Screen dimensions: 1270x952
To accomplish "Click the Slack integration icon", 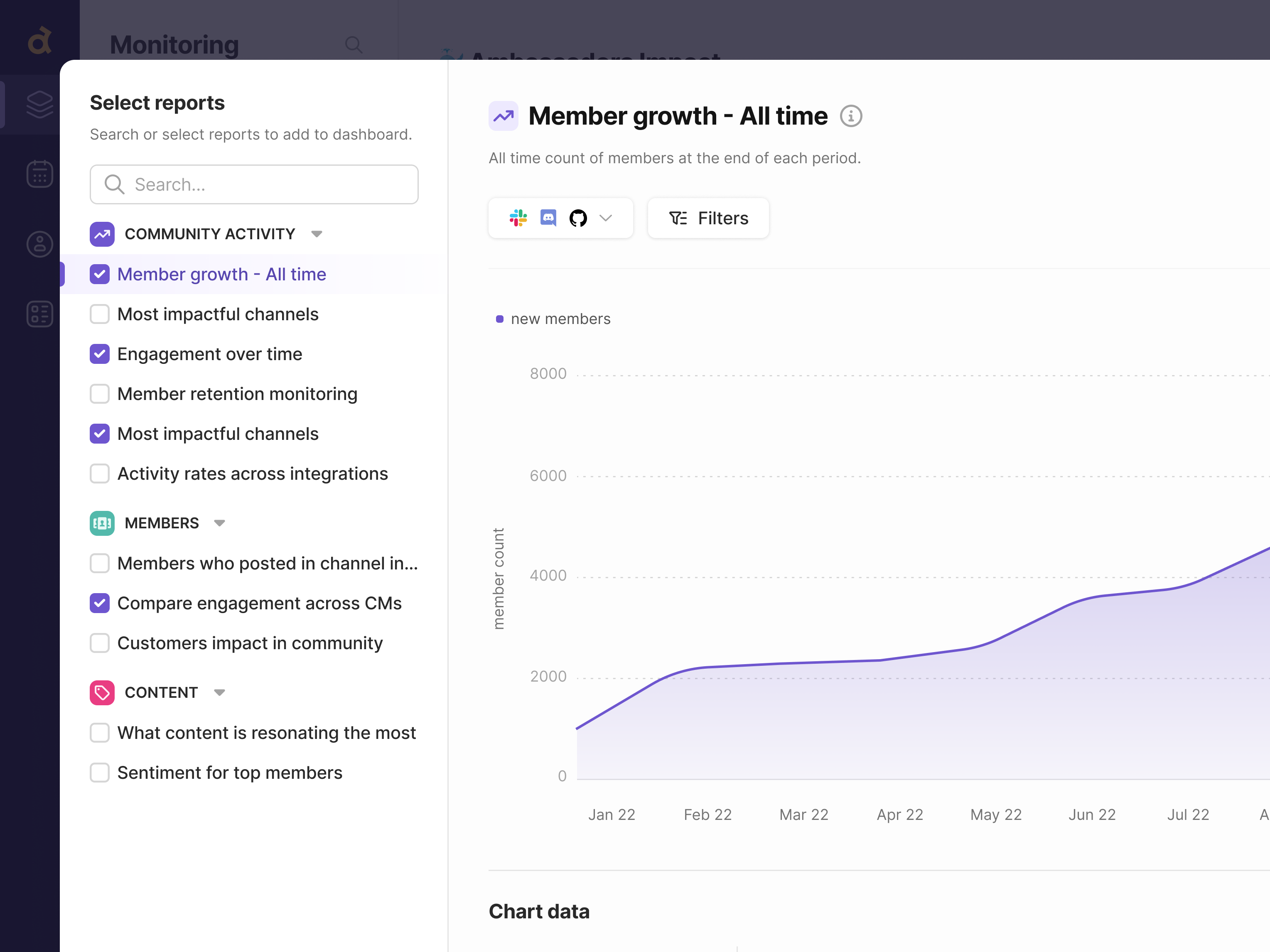I will point(518,218).
